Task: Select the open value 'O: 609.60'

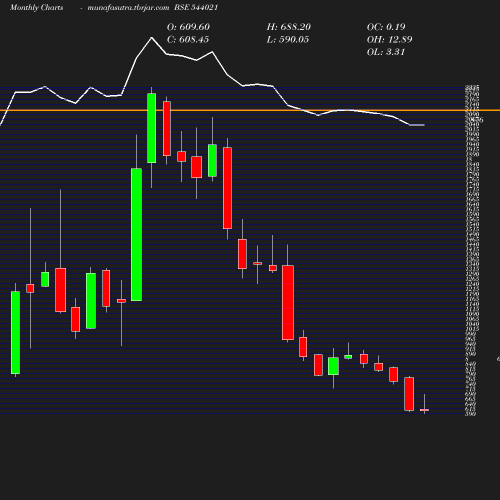Action: point(188,27)
